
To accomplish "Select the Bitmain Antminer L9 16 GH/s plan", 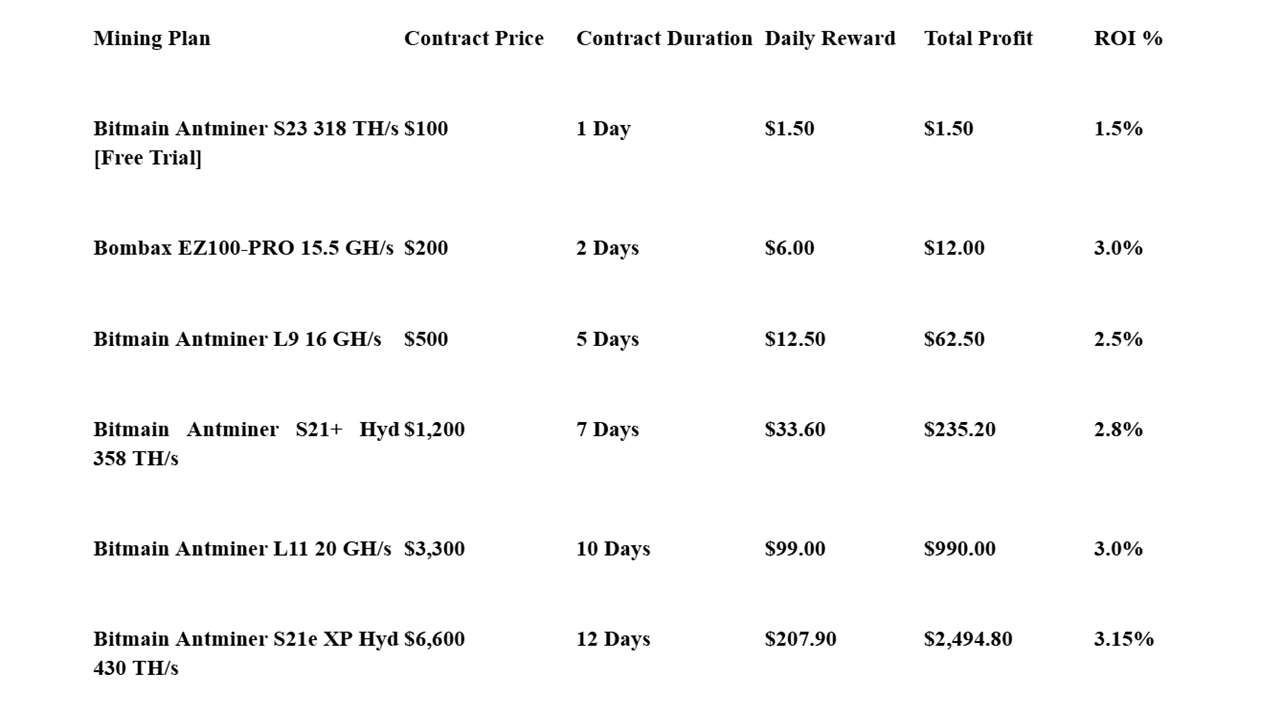I will (x=237, y=339).
